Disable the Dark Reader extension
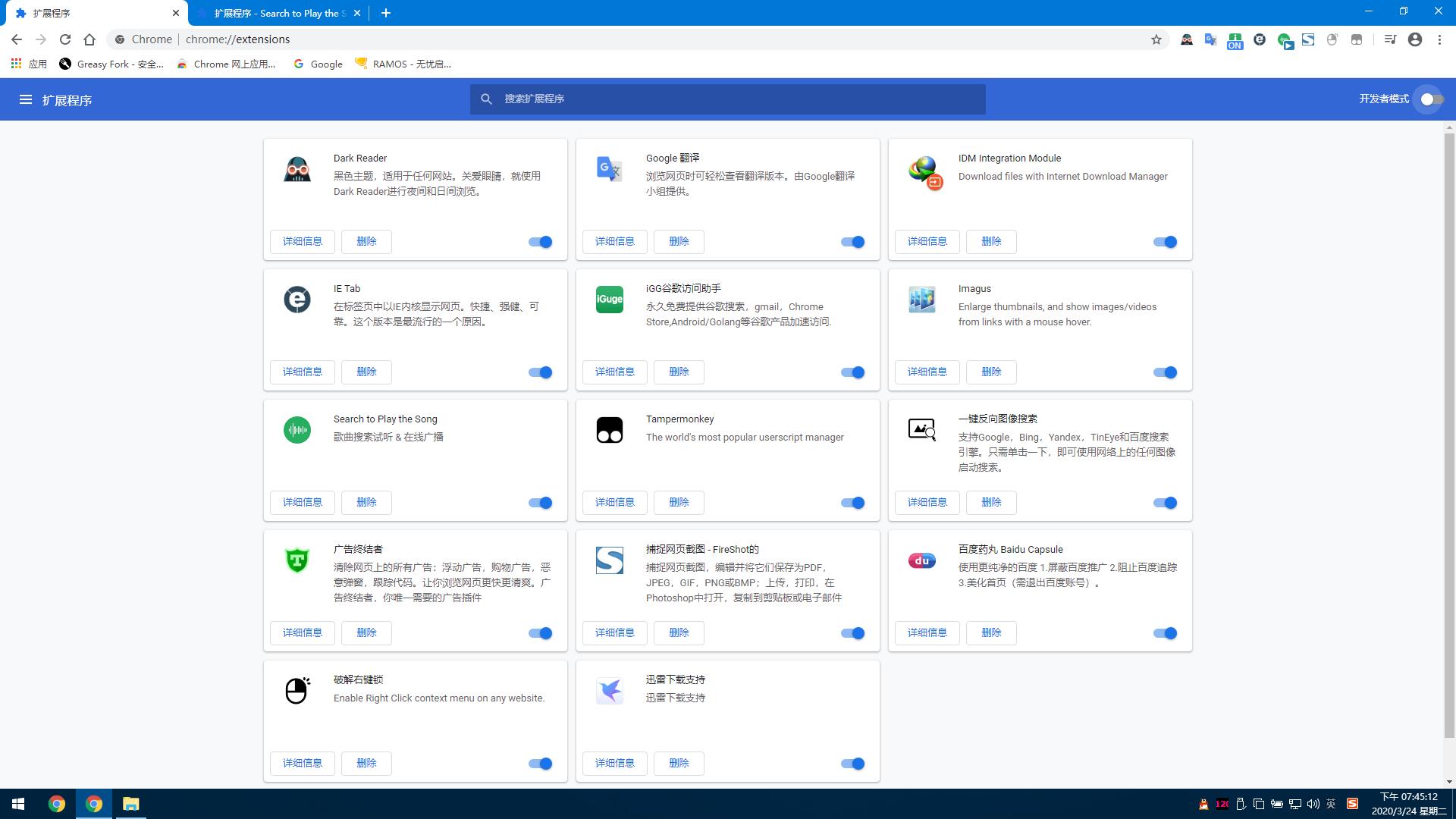Screen dimensions: 1456x819 pyautogui.click(x=541, y=242)
